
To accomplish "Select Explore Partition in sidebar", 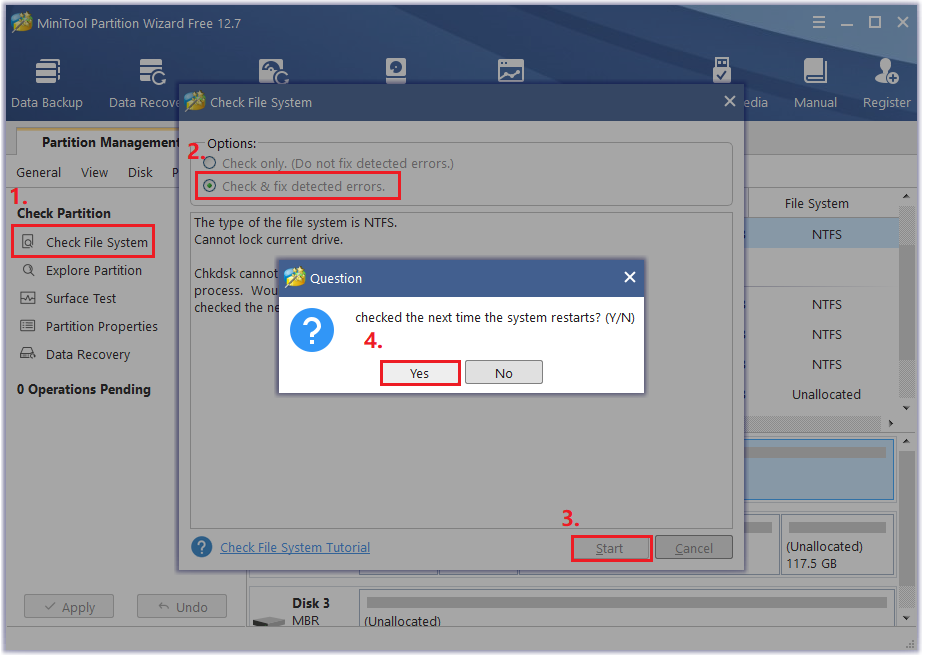I will pyautogui.click(x=82, y=270).
